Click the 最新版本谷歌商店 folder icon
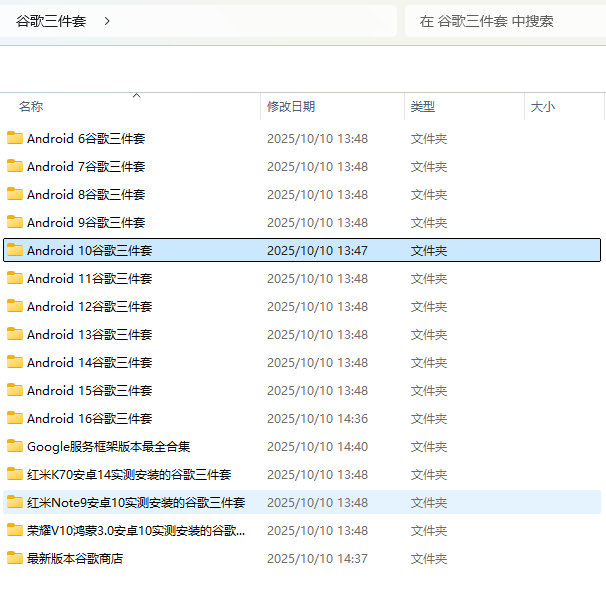The image size is (606, 604). pos(15,558)
